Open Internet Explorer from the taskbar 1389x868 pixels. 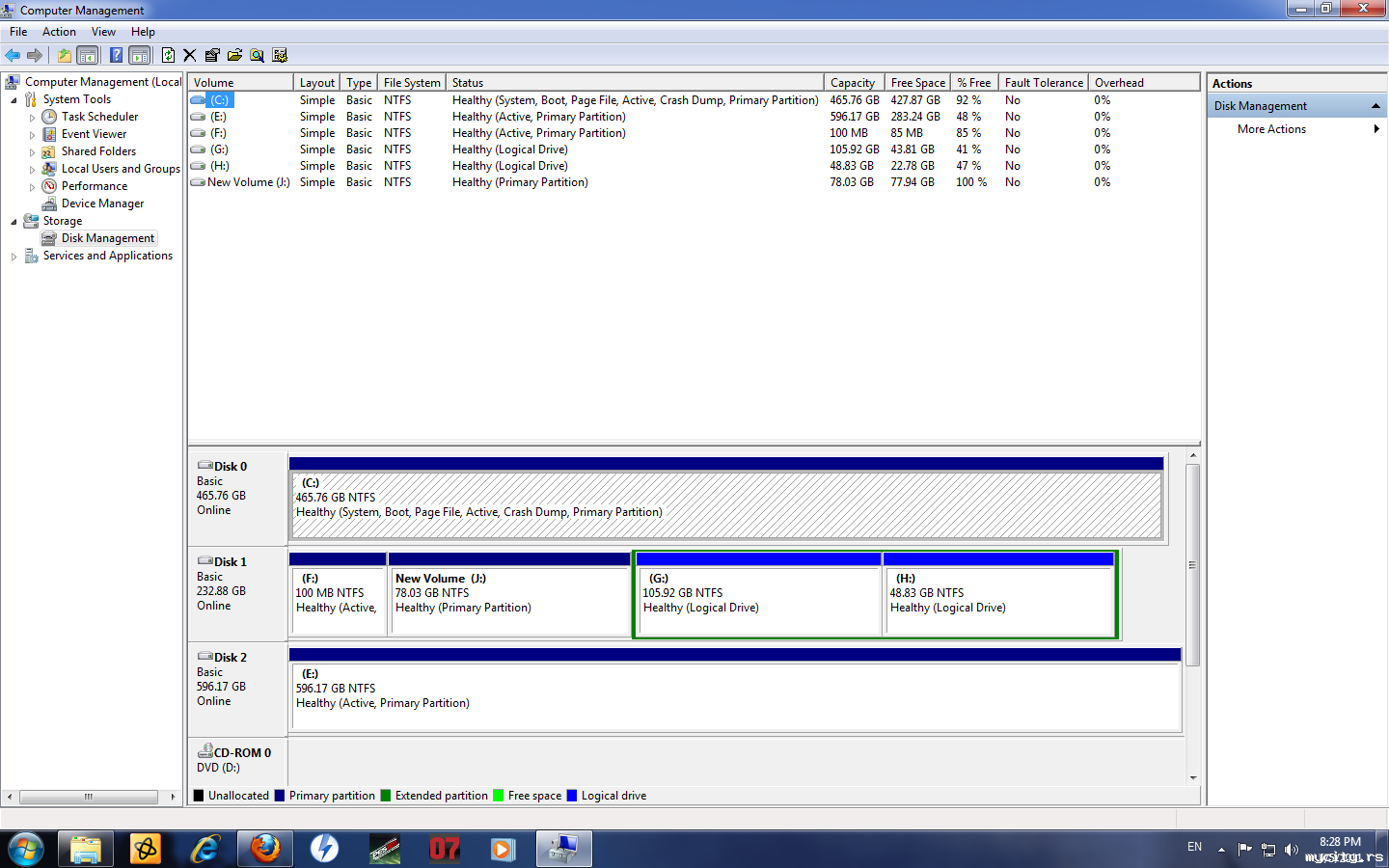click(205, 849)
